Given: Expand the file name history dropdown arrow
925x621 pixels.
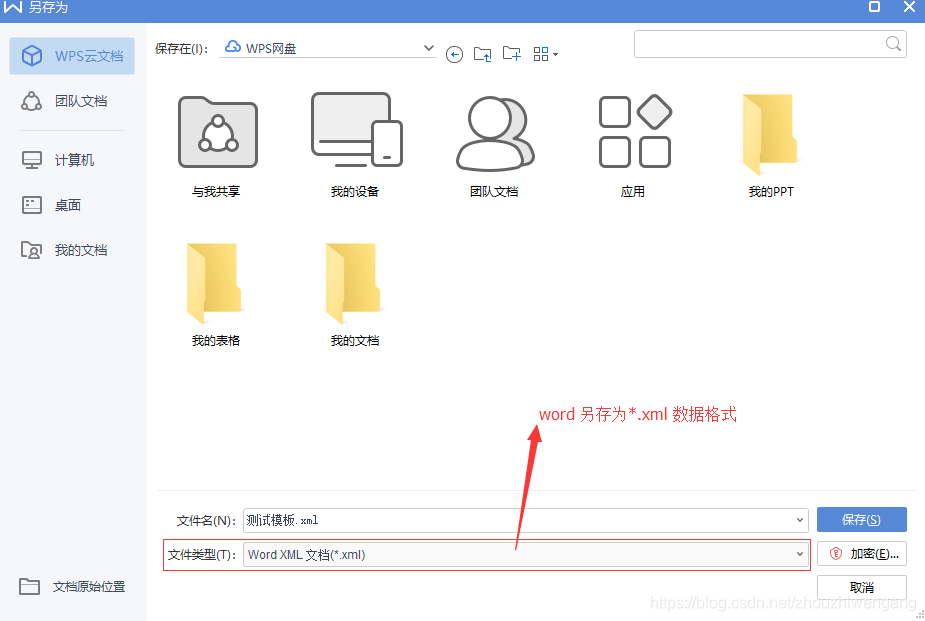Looking at the screenshot, I should 799,520.
